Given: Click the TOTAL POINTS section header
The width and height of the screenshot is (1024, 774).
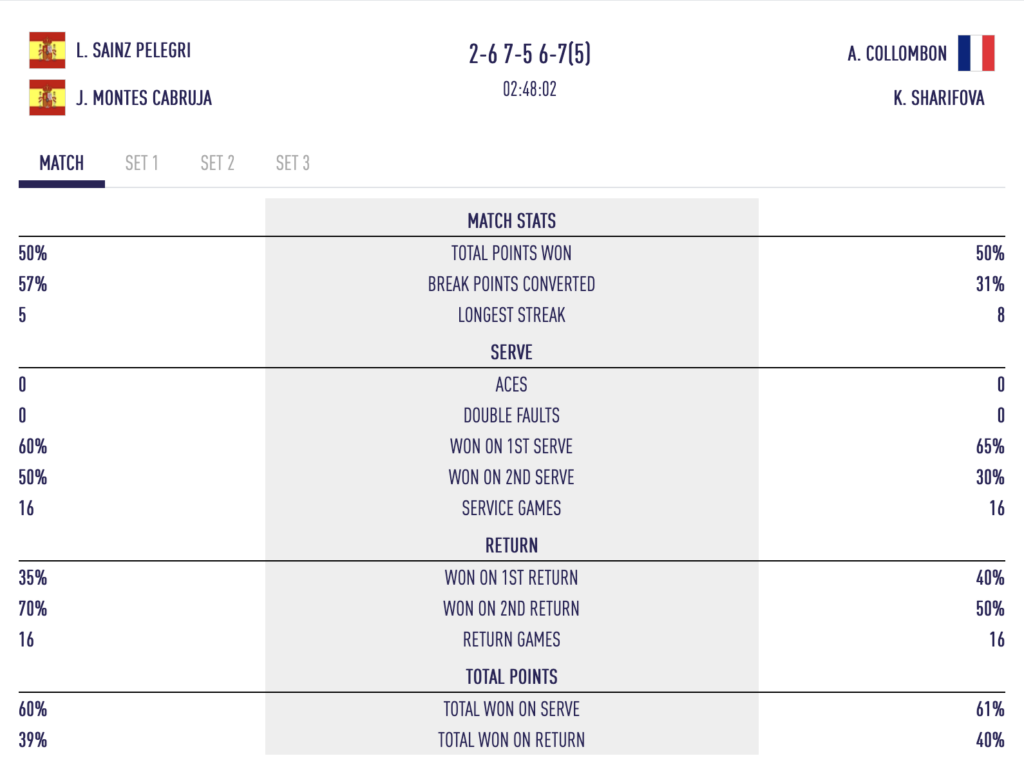Looking at the screenshot, I should coord(511,677).
